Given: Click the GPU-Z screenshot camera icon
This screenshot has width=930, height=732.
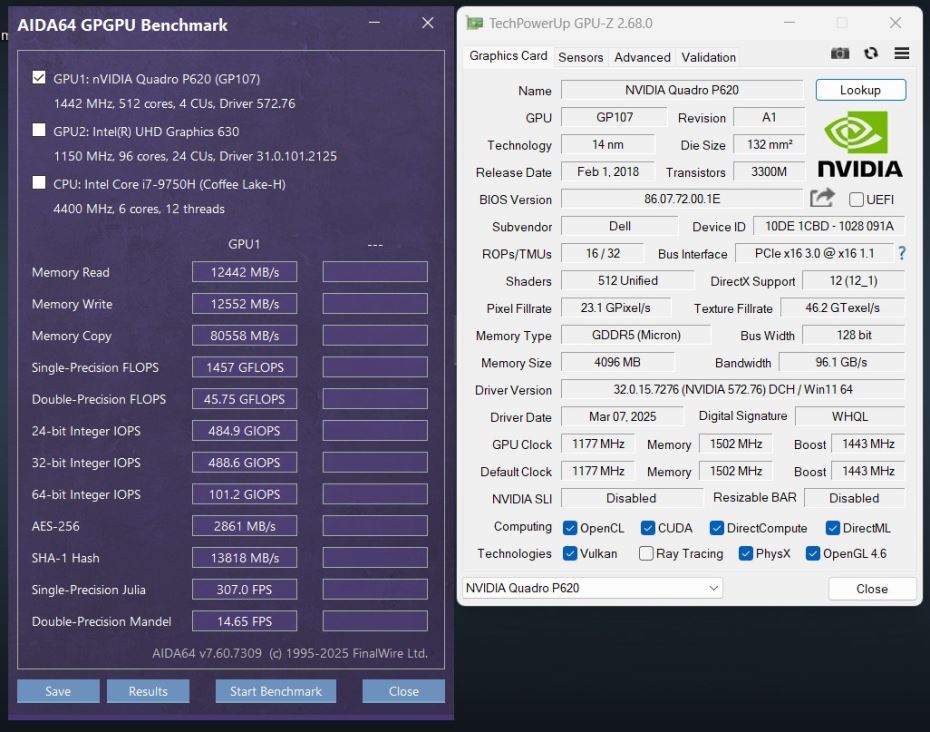Looking at the screenshot, I should 840,54.
